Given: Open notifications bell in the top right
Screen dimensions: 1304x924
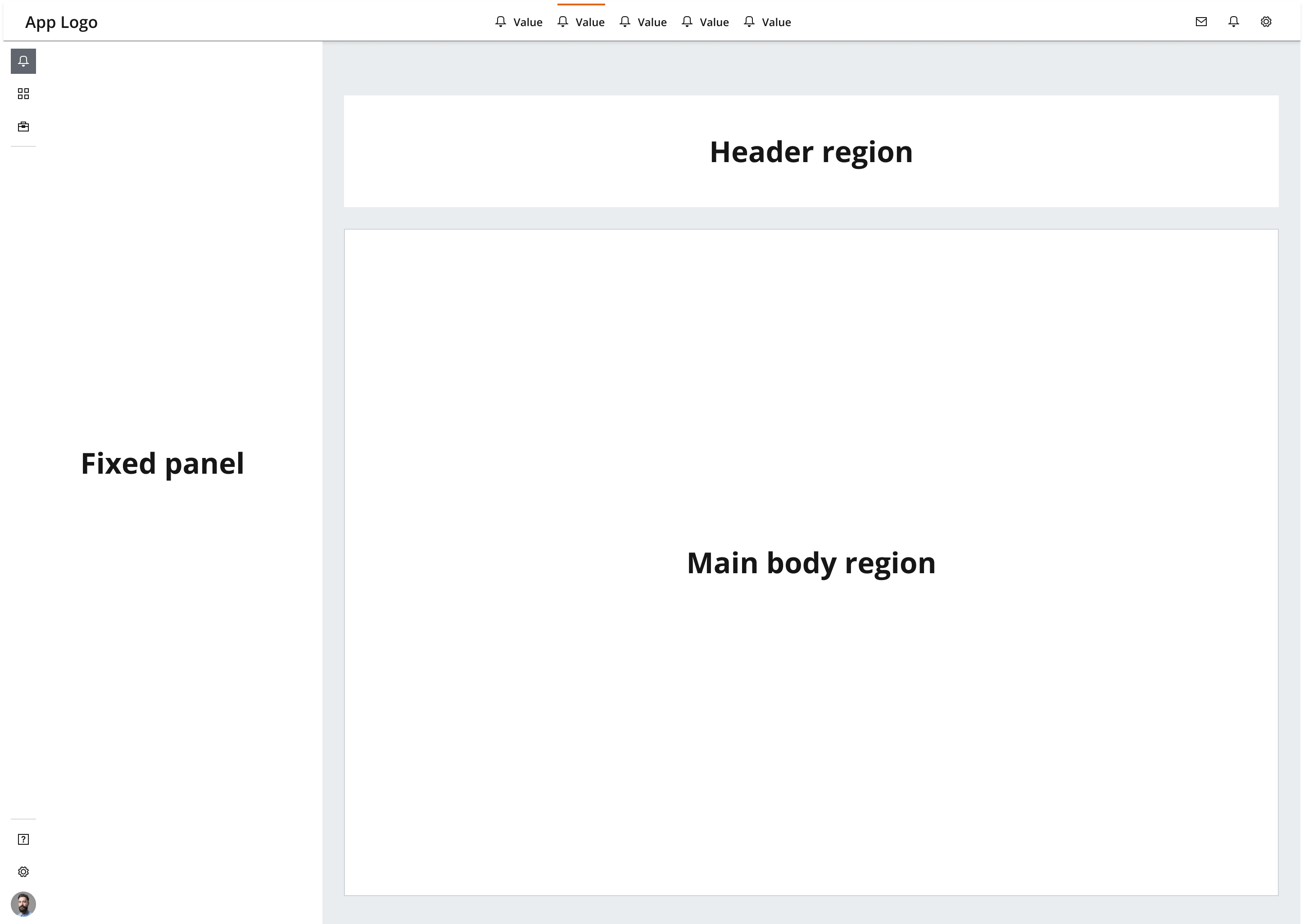Looking at the screenshot, I should [1233, 22].
